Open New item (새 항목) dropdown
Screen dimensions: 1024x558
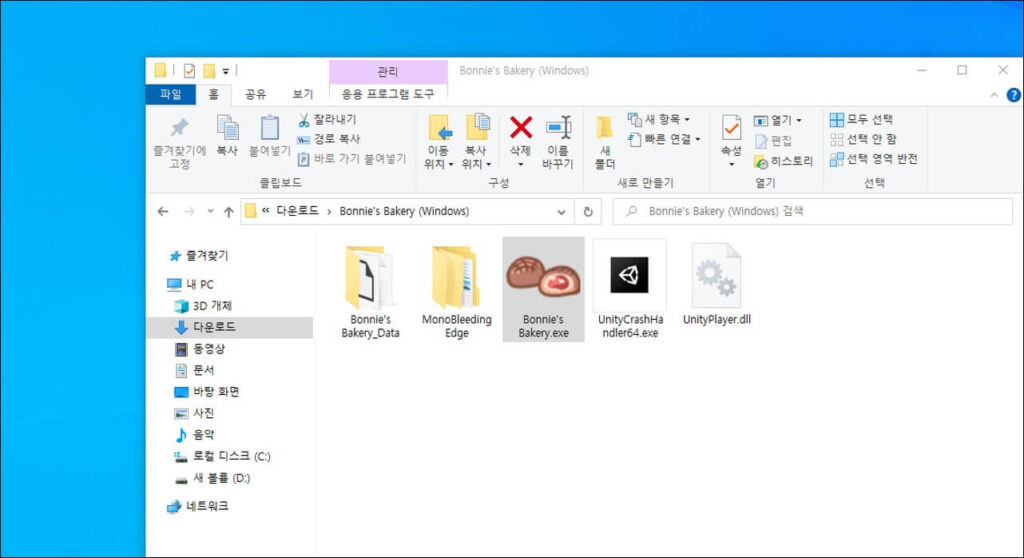coord(658,120)
